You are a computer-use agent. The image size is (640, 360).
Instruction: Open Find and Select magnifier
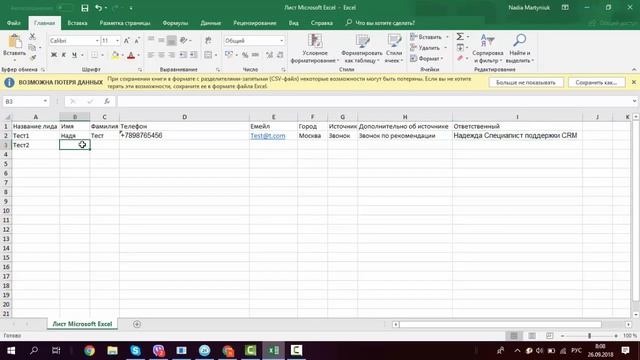click(x=519, y=49)
